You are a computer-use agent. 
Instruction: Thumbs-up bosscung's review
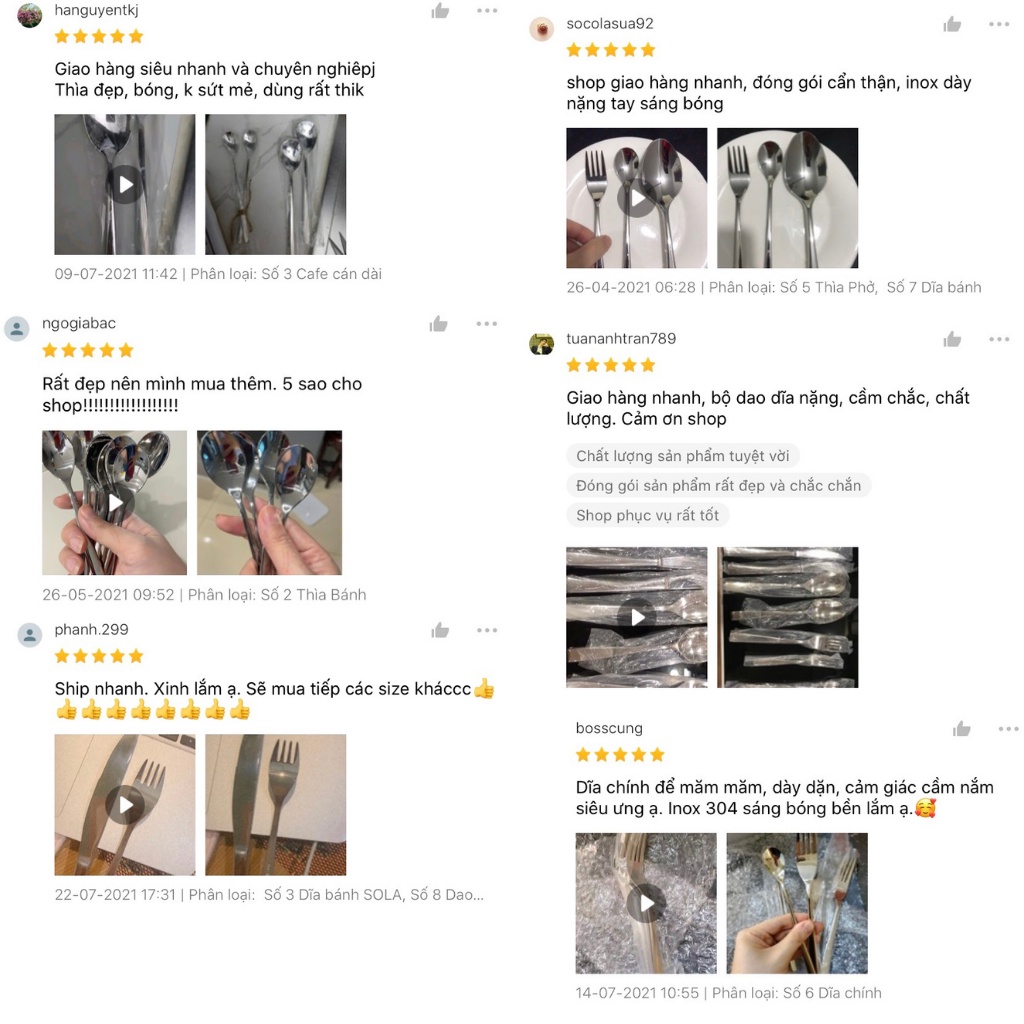(961, 729)
